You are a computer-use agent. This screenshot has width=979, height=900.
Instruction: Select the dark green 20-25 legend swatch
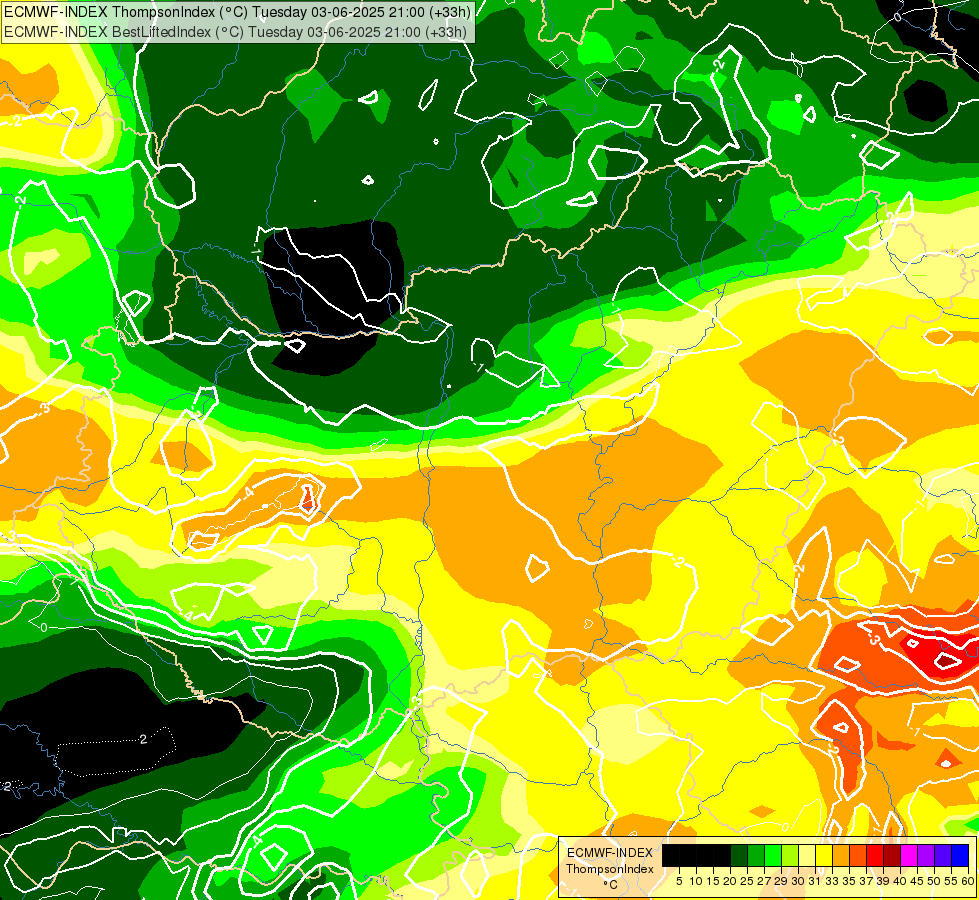(739, 855)
